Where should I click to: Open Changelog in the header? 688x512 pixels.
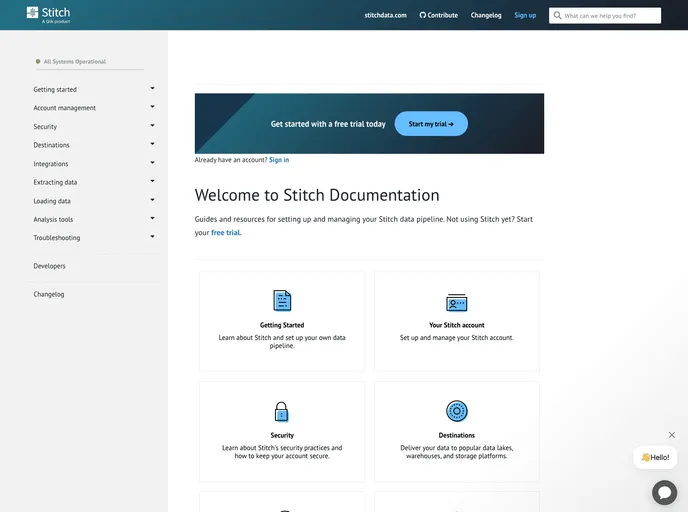tap(486, 15)
